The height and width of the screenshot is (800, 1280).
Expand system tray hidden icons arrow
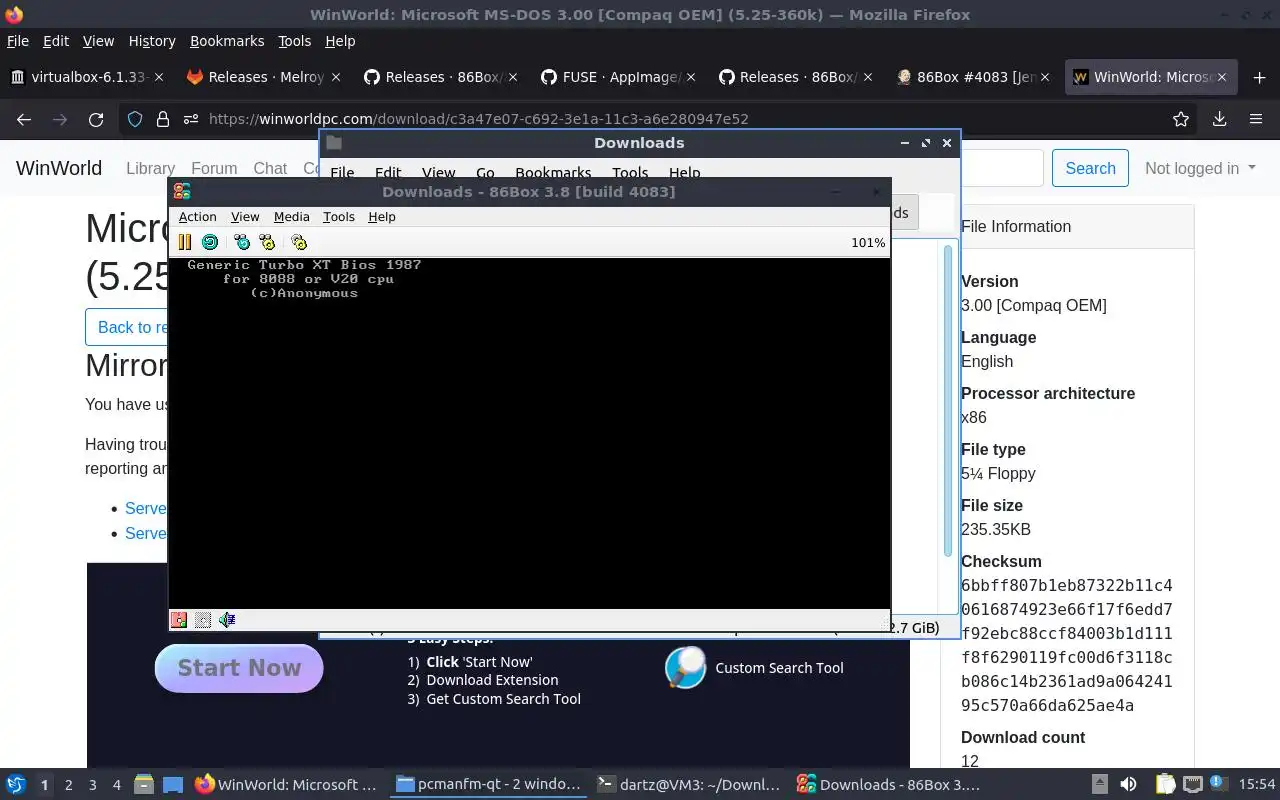point(1100,785)
